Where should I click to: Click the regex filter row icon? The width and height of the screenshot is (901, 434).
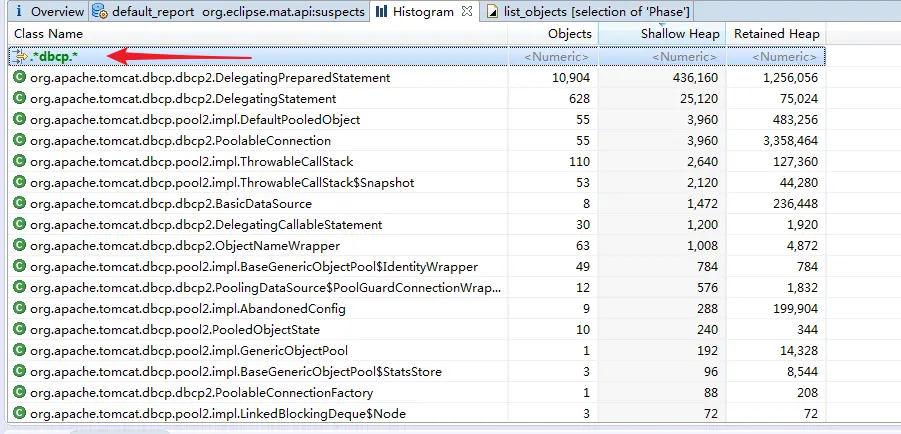tap(20, 57)
